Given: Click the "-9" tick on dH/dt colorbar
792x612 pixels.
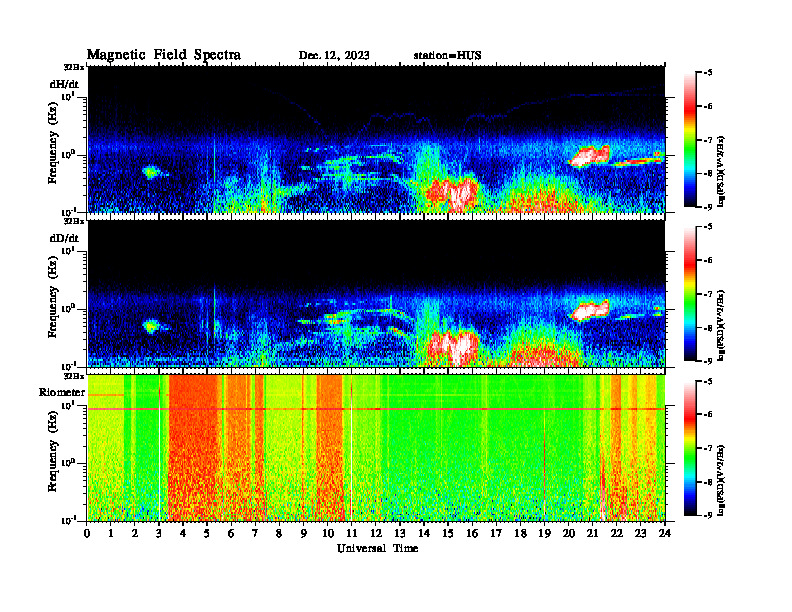Looking at the screenshot, I should tap(708, 207).
